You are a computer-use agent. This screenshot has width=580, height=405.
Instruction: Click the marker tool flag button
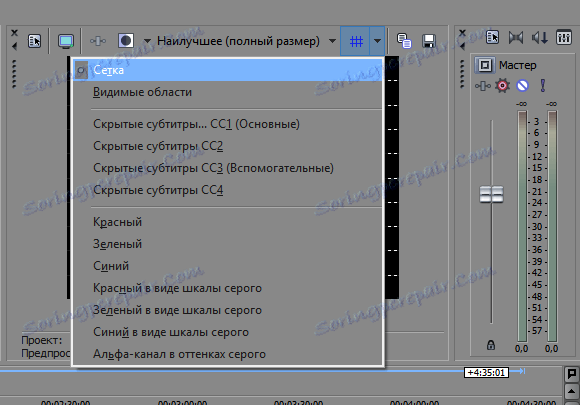point(571,374)
